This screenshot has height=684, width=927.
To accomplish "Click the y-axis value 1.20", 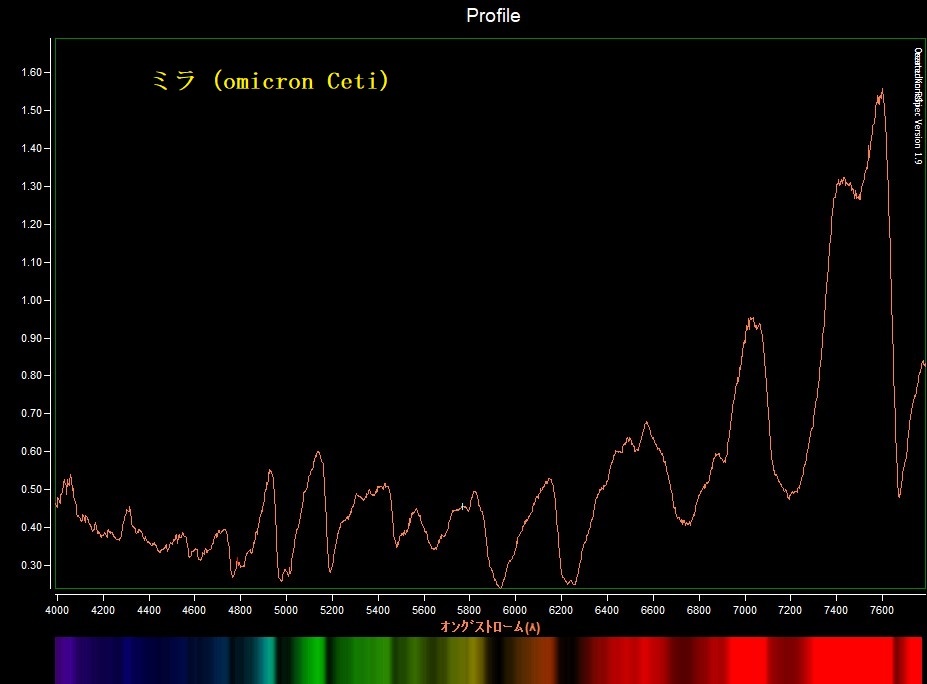I will click(31, 225).
